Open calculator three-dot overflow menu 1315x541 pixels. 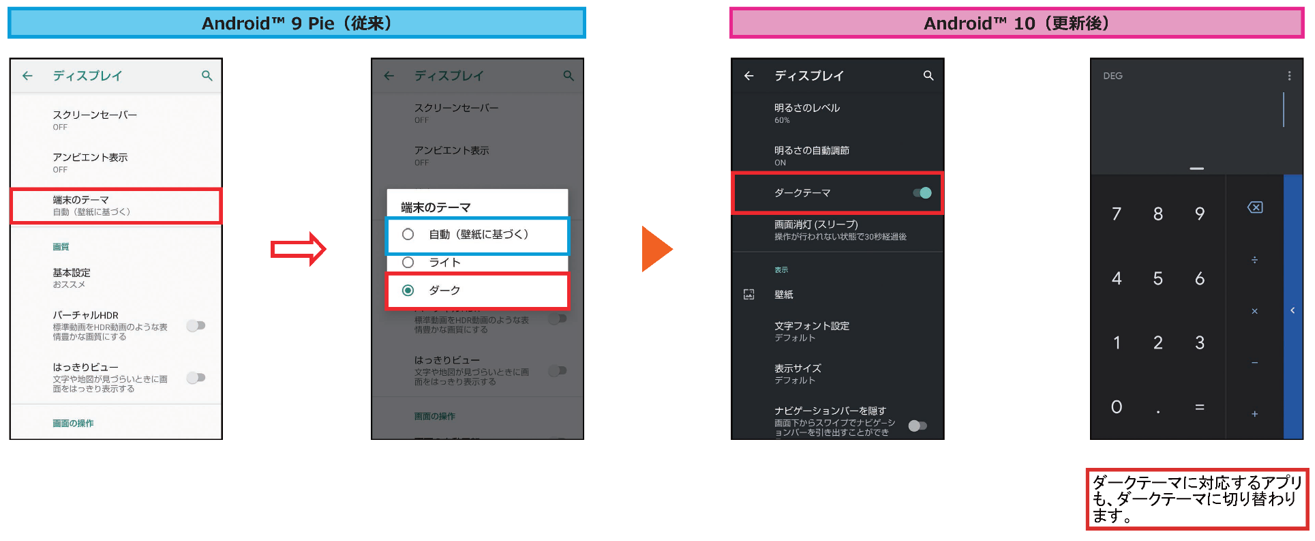[x=1289, y=76]
